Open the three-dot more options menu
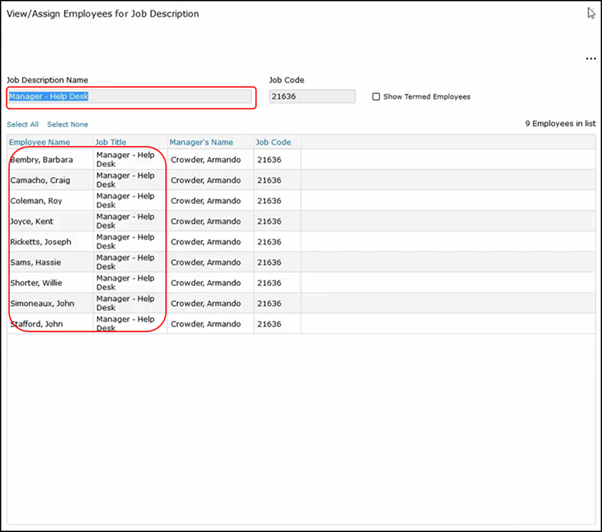The image size is (602, 532). (x=590, y=60)
